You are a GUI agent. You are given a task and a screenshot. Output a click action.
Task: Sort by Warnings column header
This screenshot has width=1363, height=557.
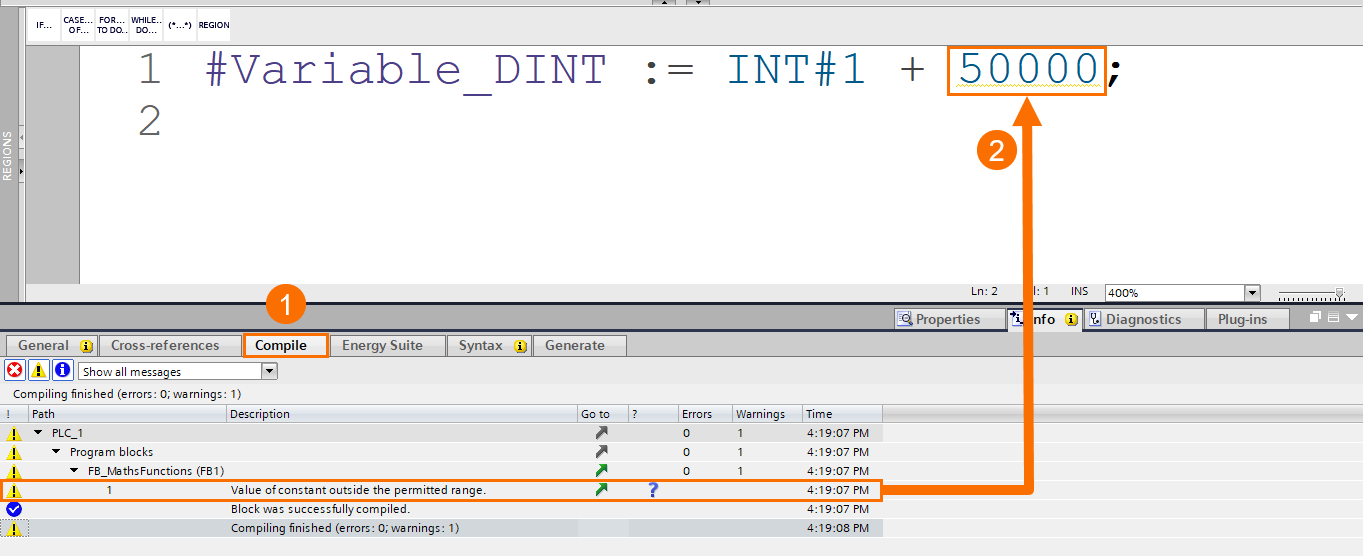(767, 414)
